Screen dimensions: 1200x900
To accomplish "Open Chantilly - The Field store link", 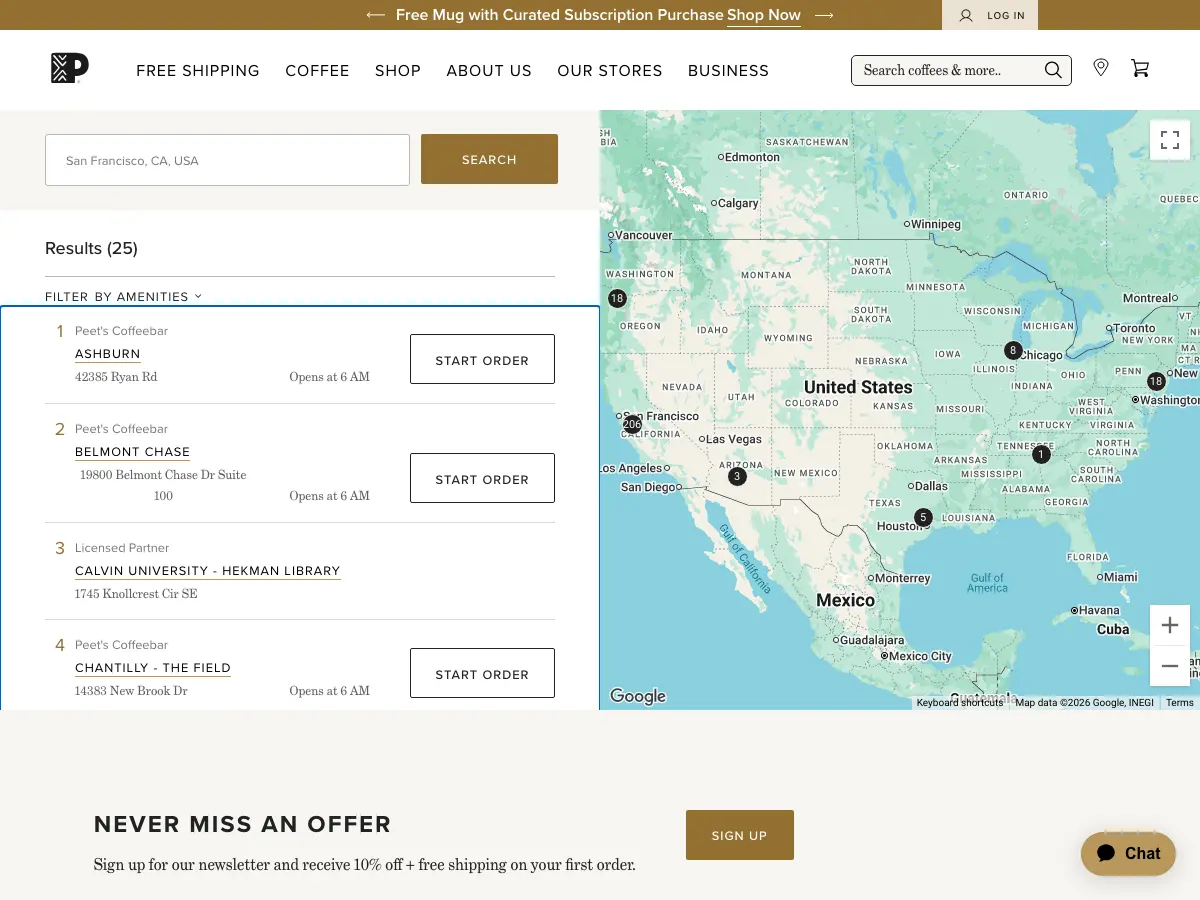I will pyautogui.click(x=153, y=668).
